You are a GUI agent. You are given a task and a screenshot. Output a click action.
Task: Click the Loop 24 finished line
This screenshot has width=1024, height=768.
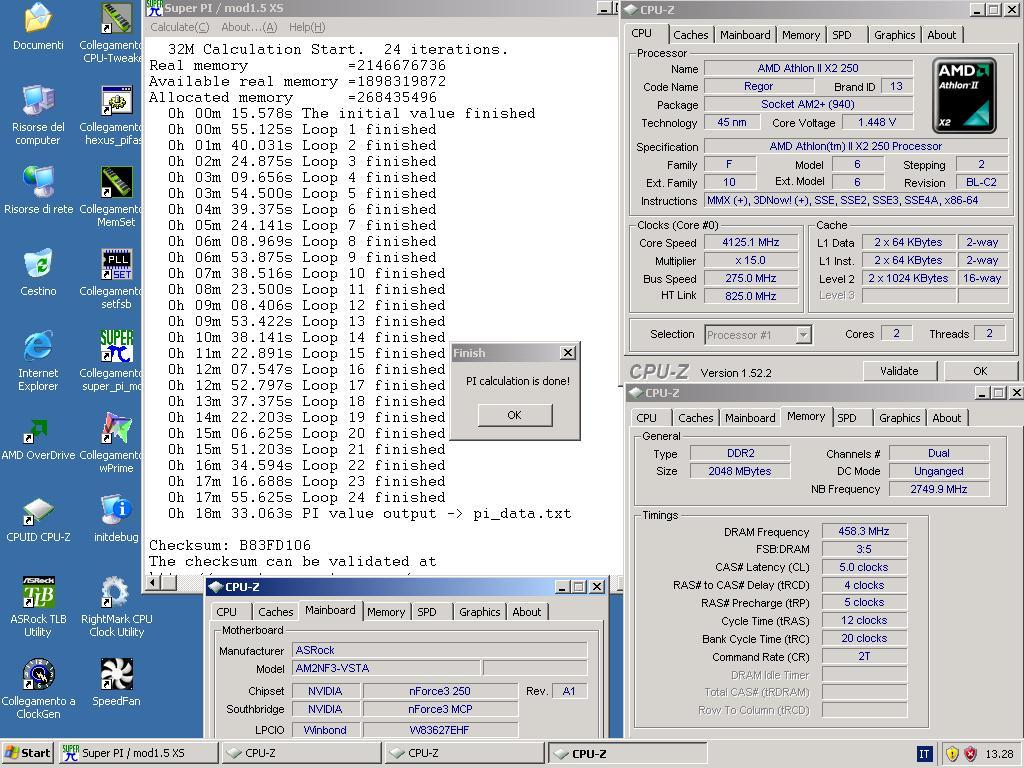point(306,498)
